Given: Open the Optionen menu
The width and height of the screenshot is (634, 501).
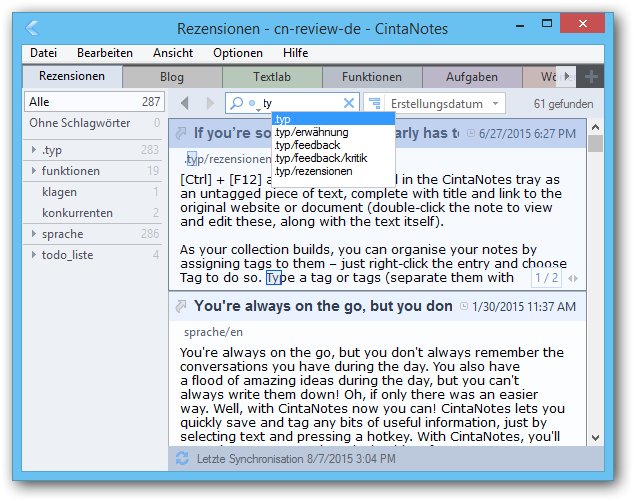Looking at the screenshot, I should [x=238, y=53].
